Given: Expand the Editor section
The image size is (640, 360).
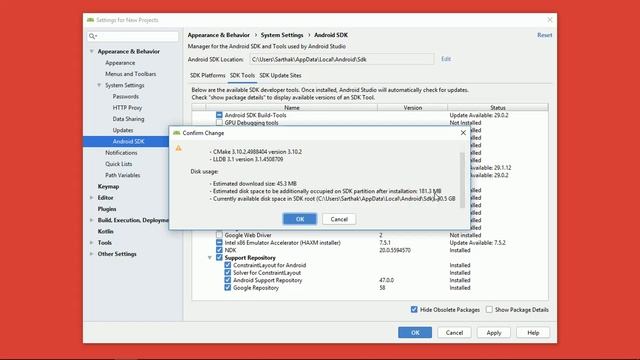Looking at the screenshot, I should 91,198.
